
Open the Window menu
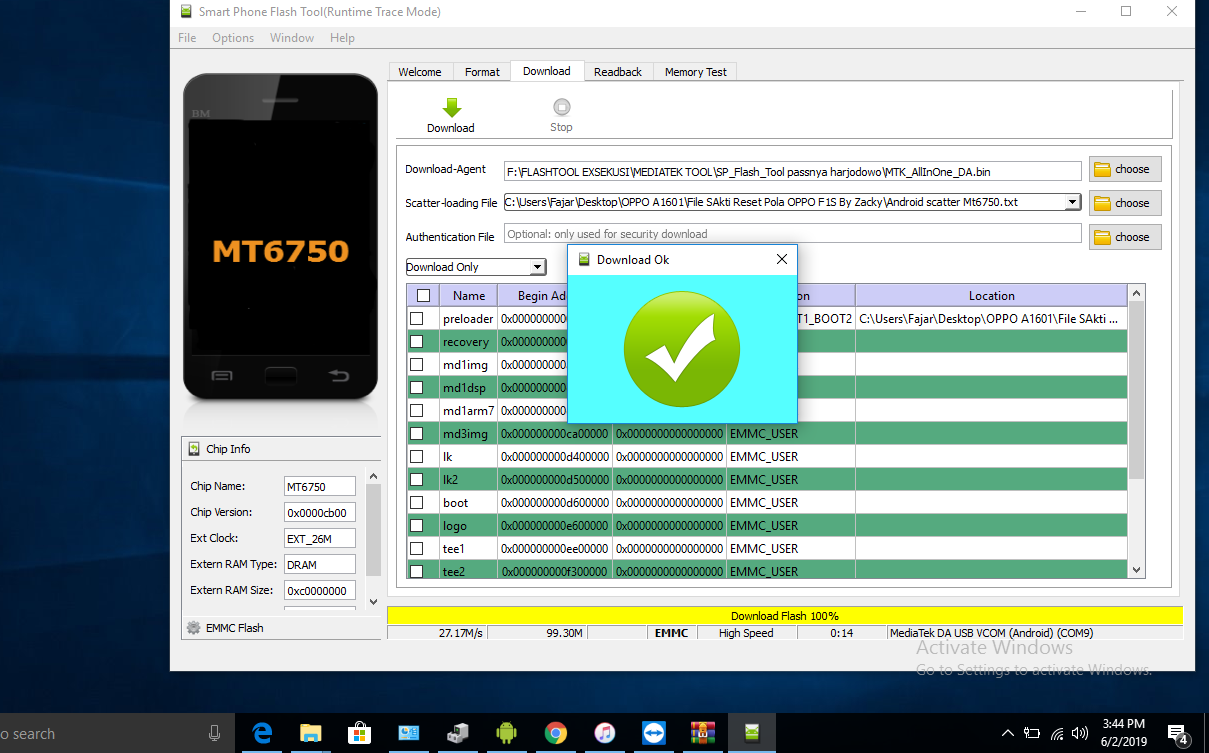[x=292, y=38]
